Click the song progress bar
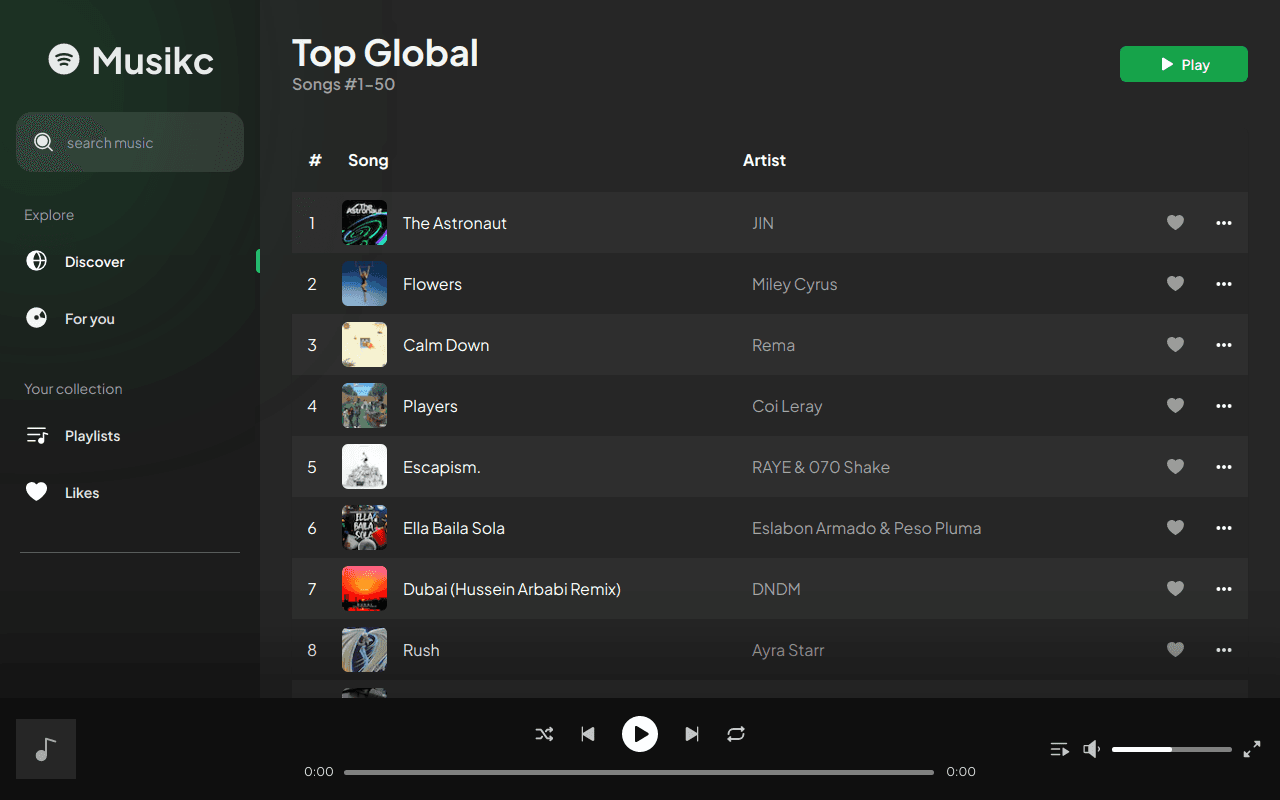Image resolution: width=1280 pixels, height=800 pixels. 639,772
